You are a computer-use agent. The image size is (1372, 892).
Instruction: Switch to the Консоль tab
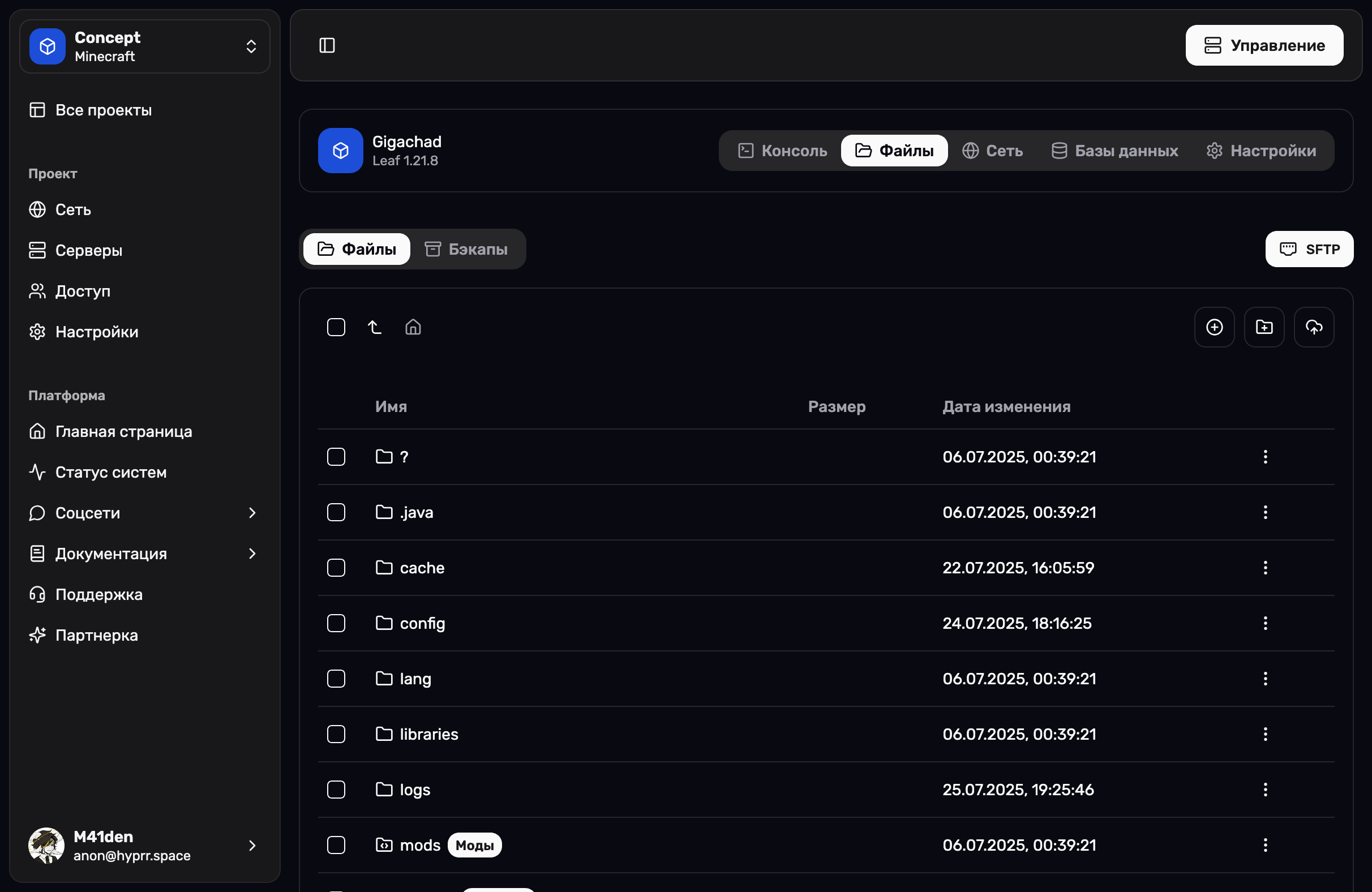pos(782,151)
